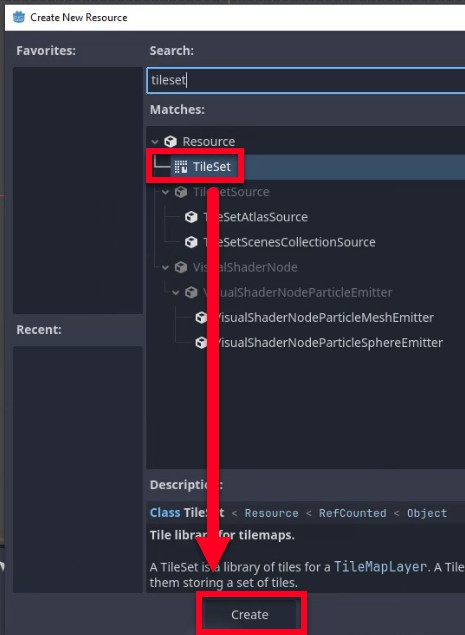
Task: Click the Create button
Action: point(250,614)
